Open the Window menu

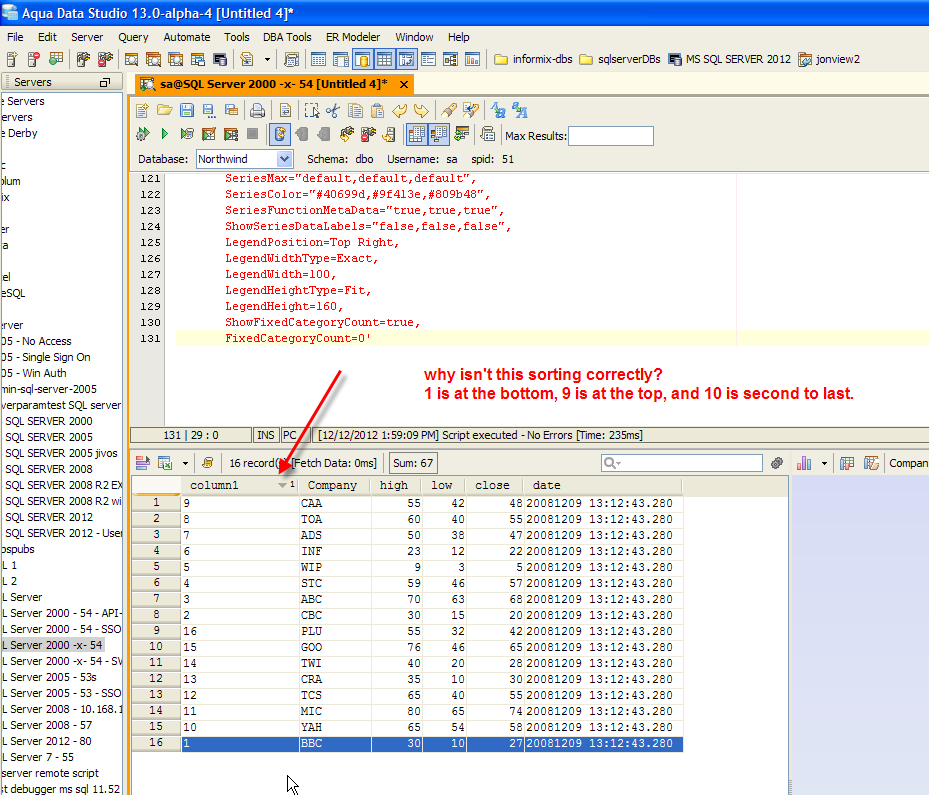coord(414,37)
